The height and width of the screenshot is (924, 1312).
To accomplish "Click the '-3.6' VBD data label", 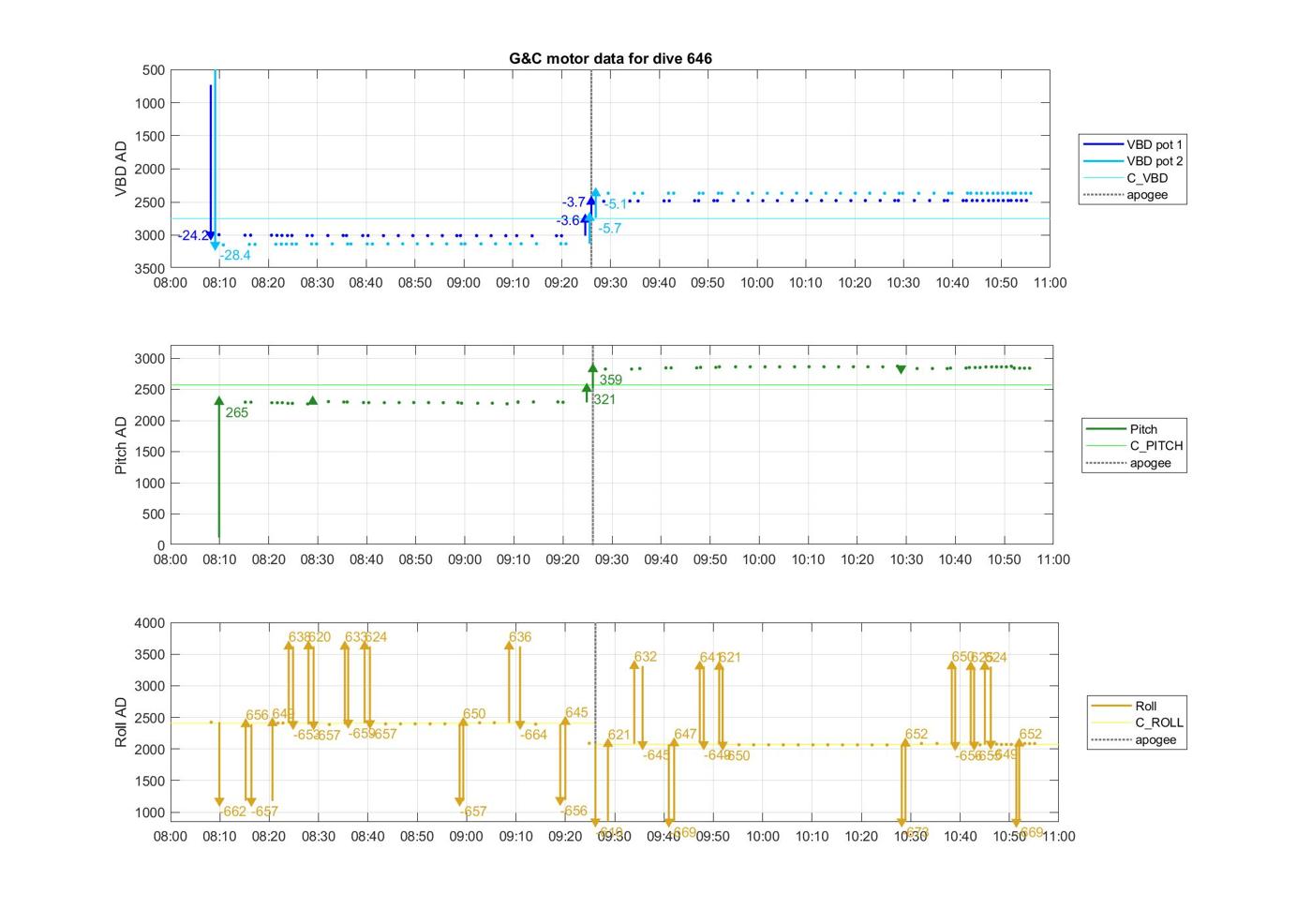I will point(568,221).
